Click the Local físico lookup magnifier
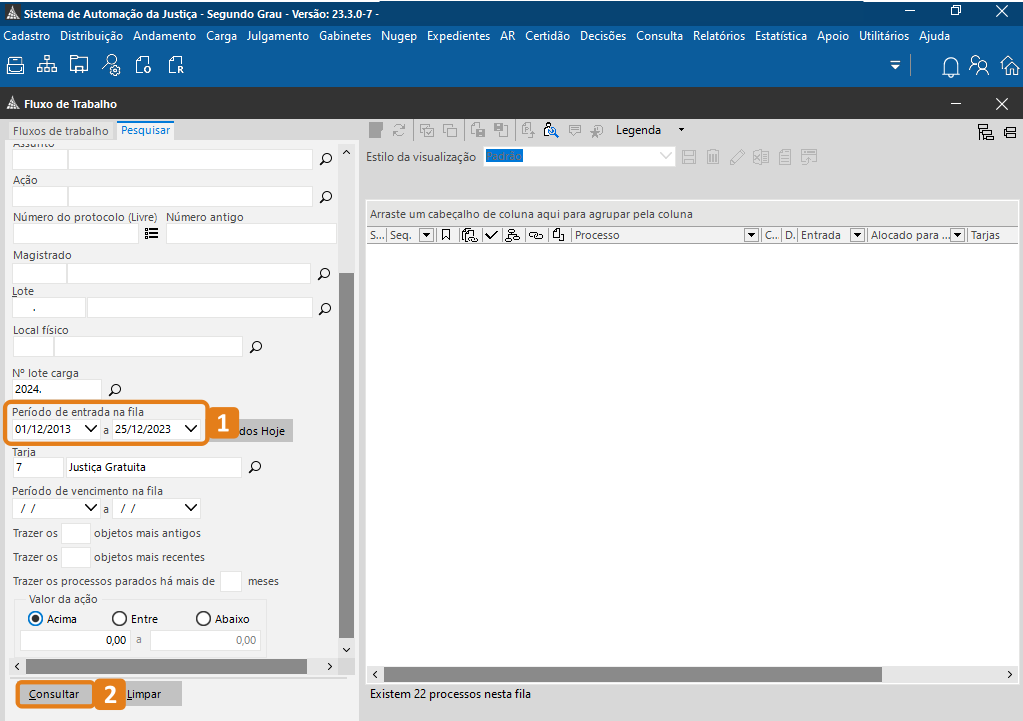The width and height of the screenshot is (1023, 721). [256, 346]
